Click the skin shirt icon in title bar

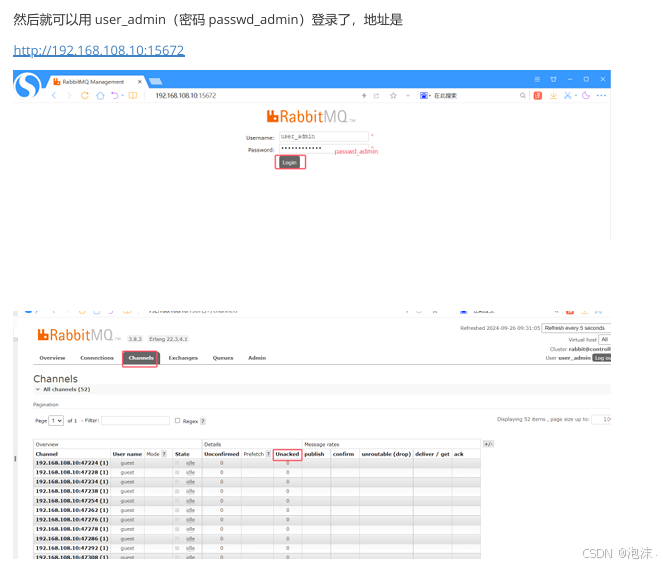tap(553, 79)
